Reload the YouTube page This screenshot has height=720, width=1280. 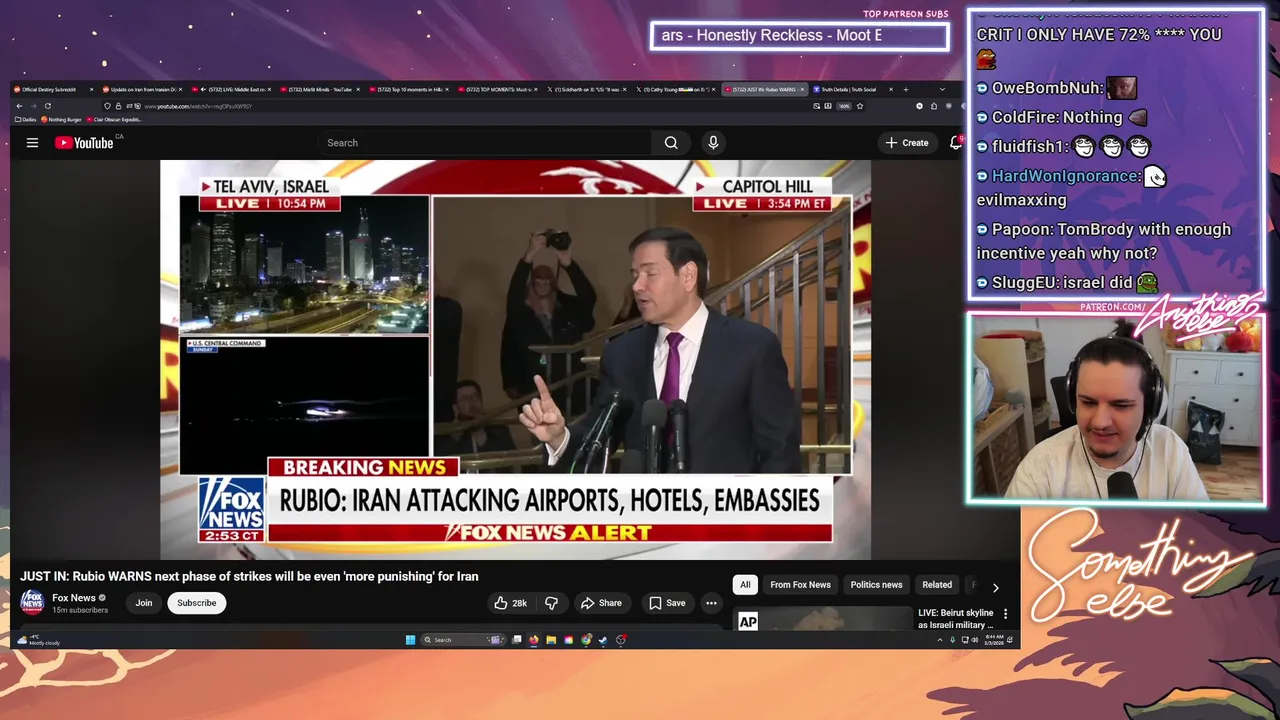point(47,106)
